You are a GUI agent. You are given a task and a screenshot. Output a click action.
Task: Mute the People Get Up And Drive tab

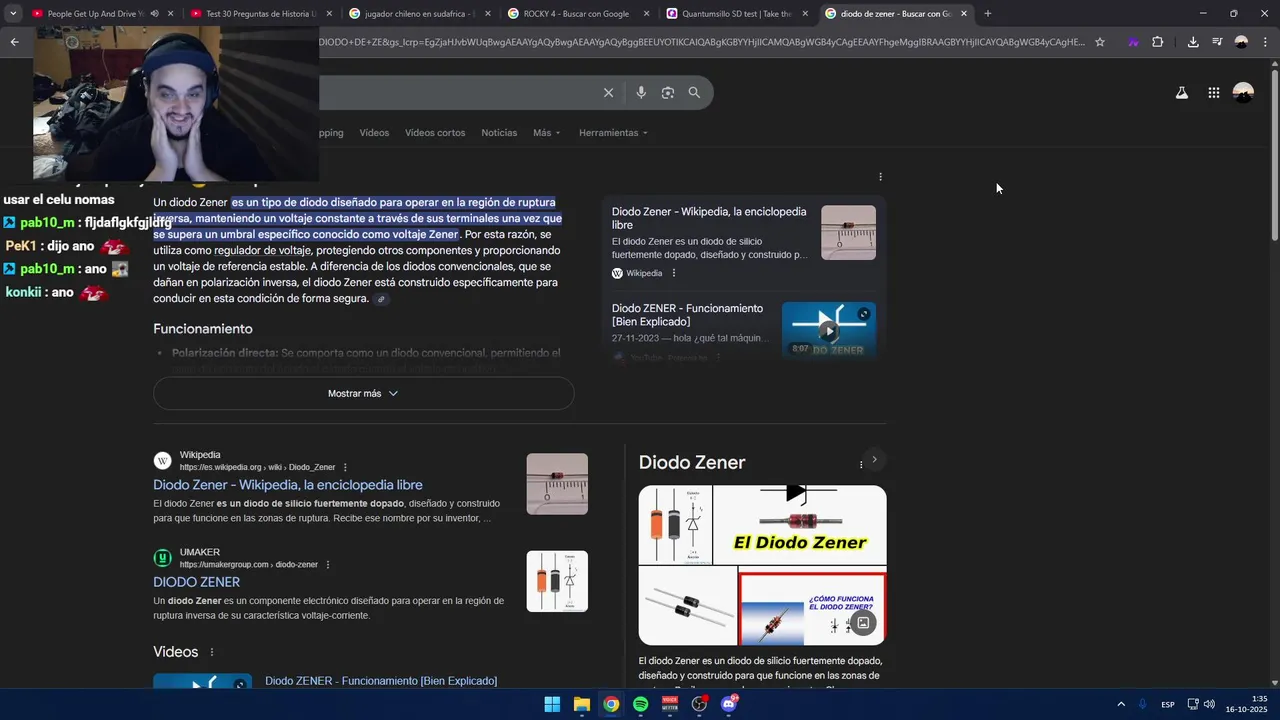[154, 14]
